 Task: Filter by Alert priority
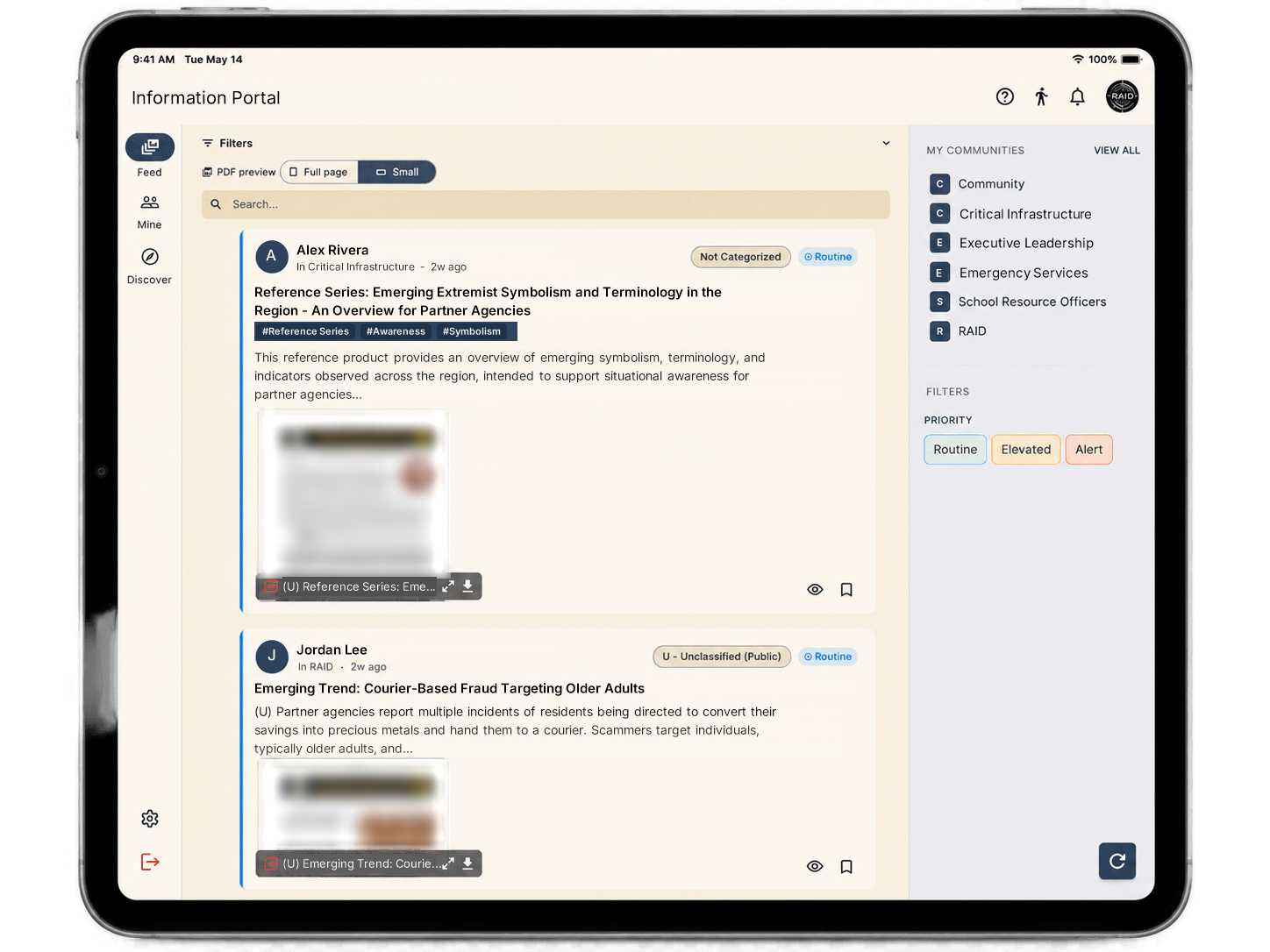1089,450
